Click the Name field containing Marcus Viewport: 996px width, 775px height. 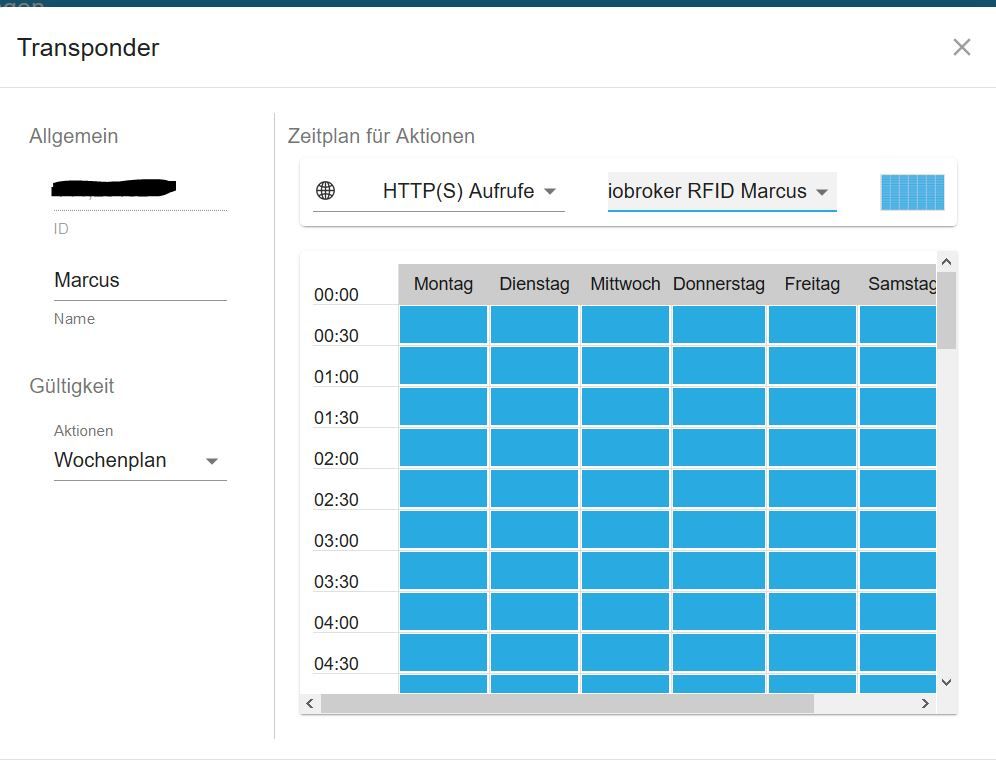(140, 281)
